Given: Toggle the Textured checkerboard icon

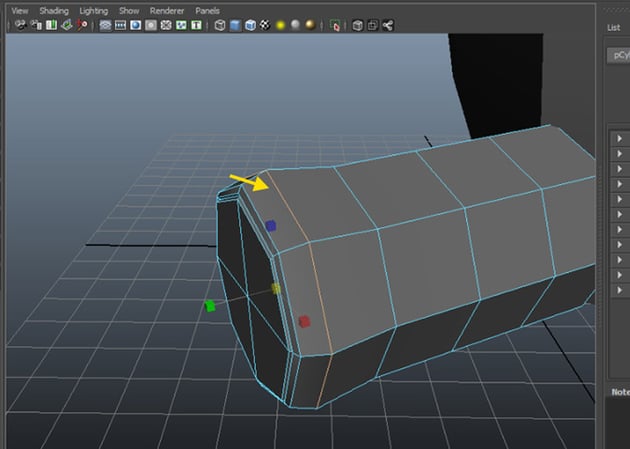Looking at the screenshot, I should (265, 25).
